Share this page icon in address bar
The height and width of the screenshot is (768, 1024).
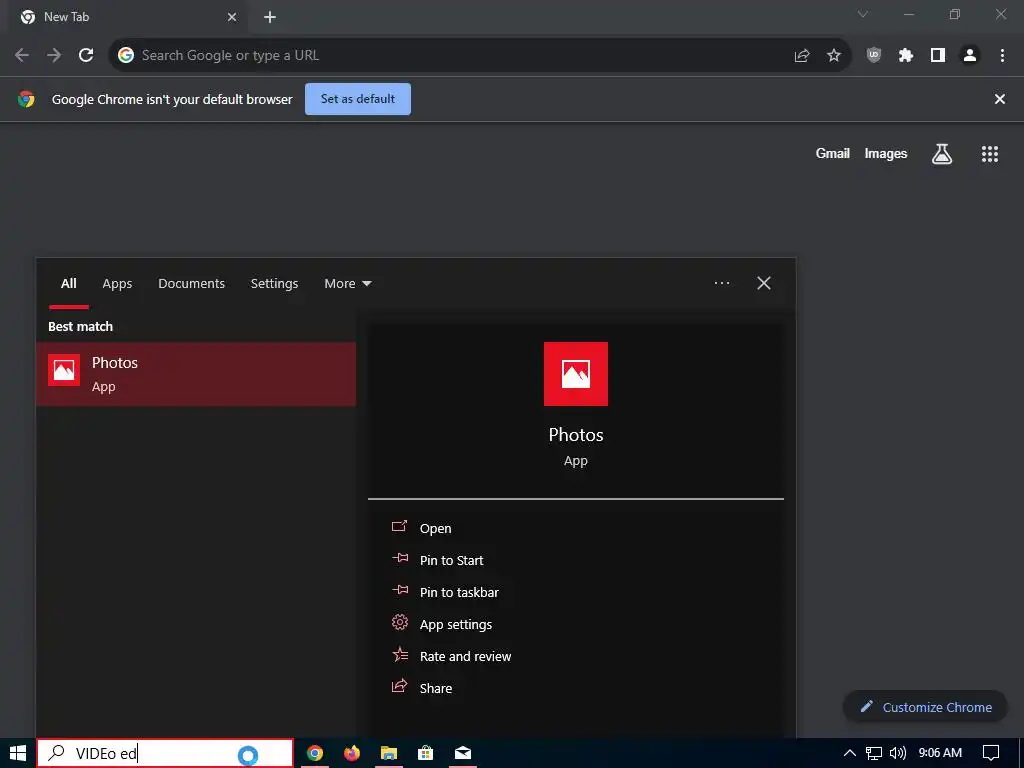(802, 56)
